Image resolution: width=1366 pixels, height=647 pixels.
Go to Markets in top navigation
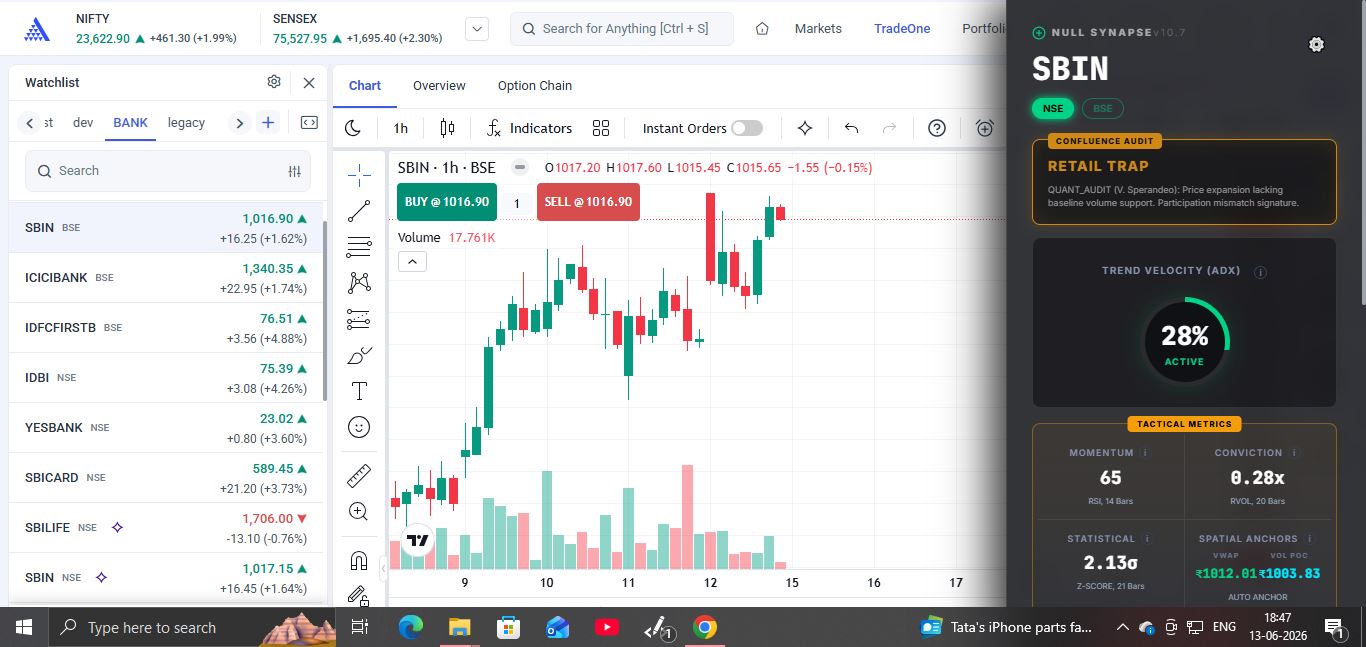(x=818, y=29)
